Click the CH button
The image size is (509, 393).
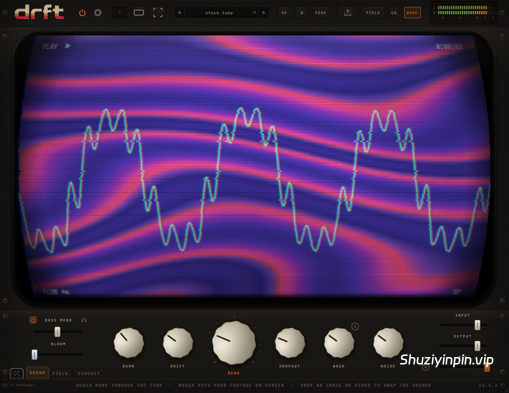coord(394,13)
